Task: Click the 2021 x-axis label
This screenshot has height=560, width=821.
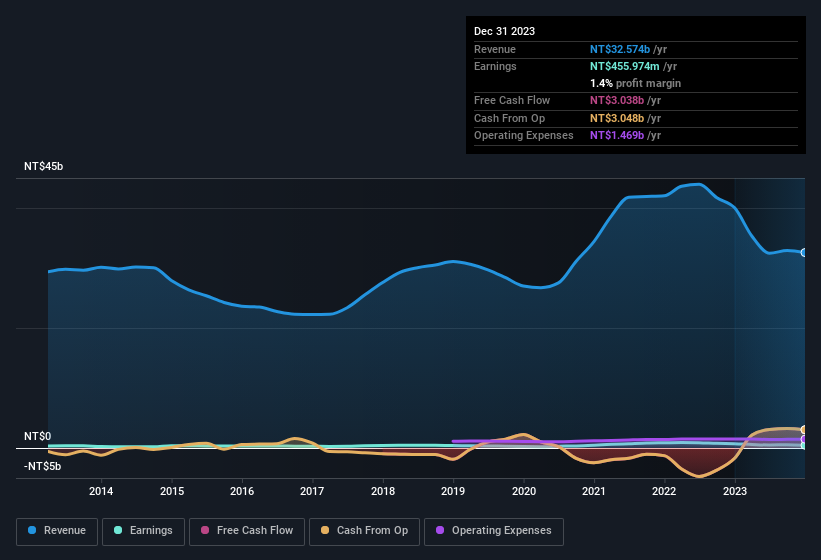Action: (x=594, y=491)
